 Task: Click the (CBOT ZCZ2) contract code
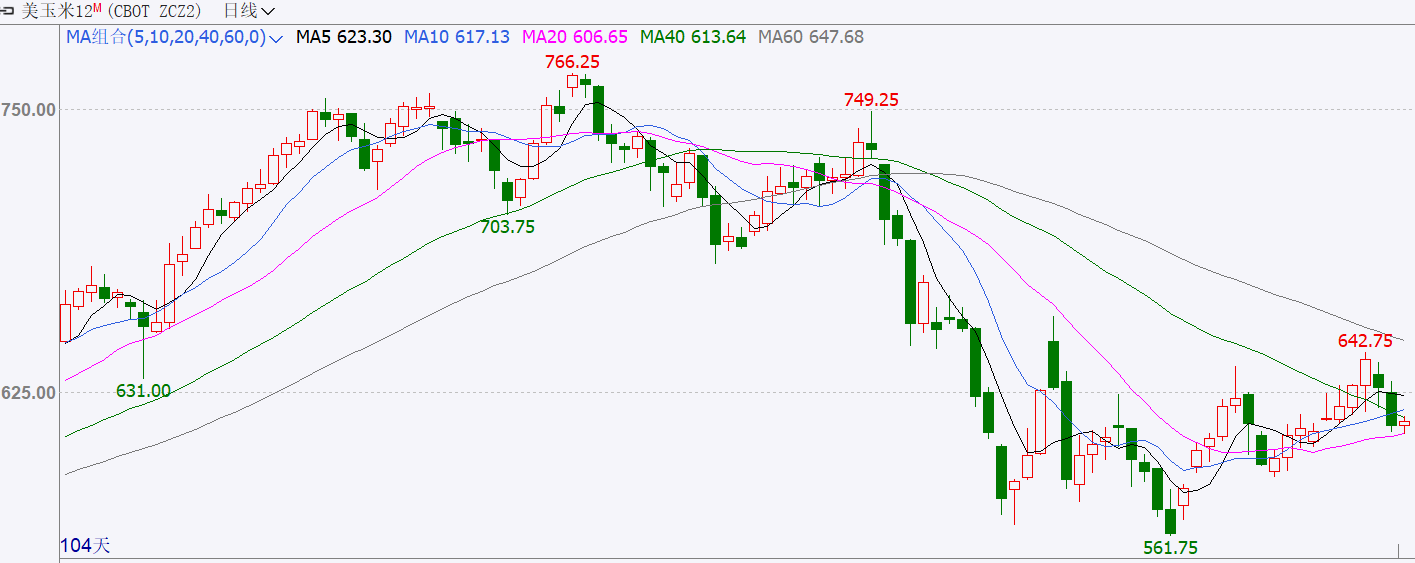[x=154, y=11]
